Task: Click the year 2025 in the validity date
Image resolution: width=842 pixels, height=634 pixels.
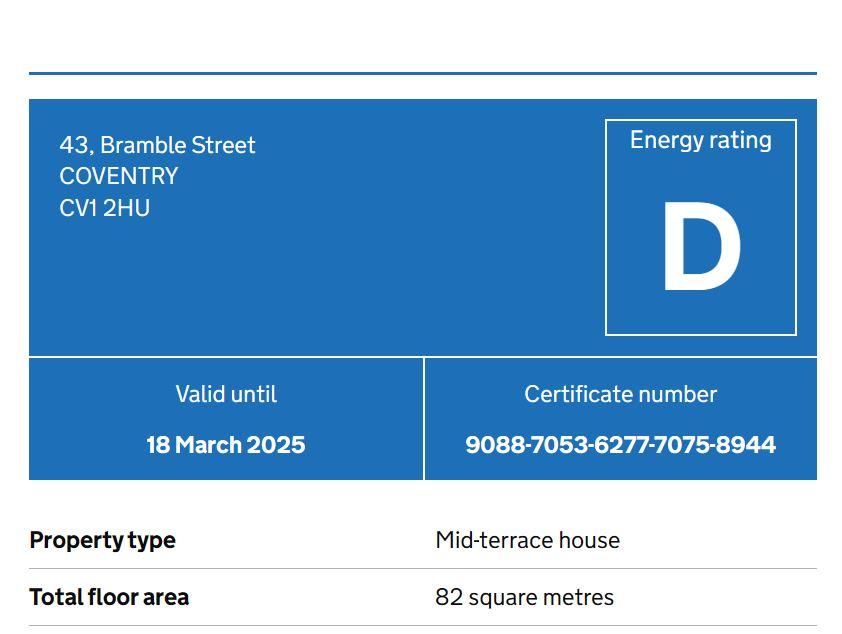Action: click(275, 445)
